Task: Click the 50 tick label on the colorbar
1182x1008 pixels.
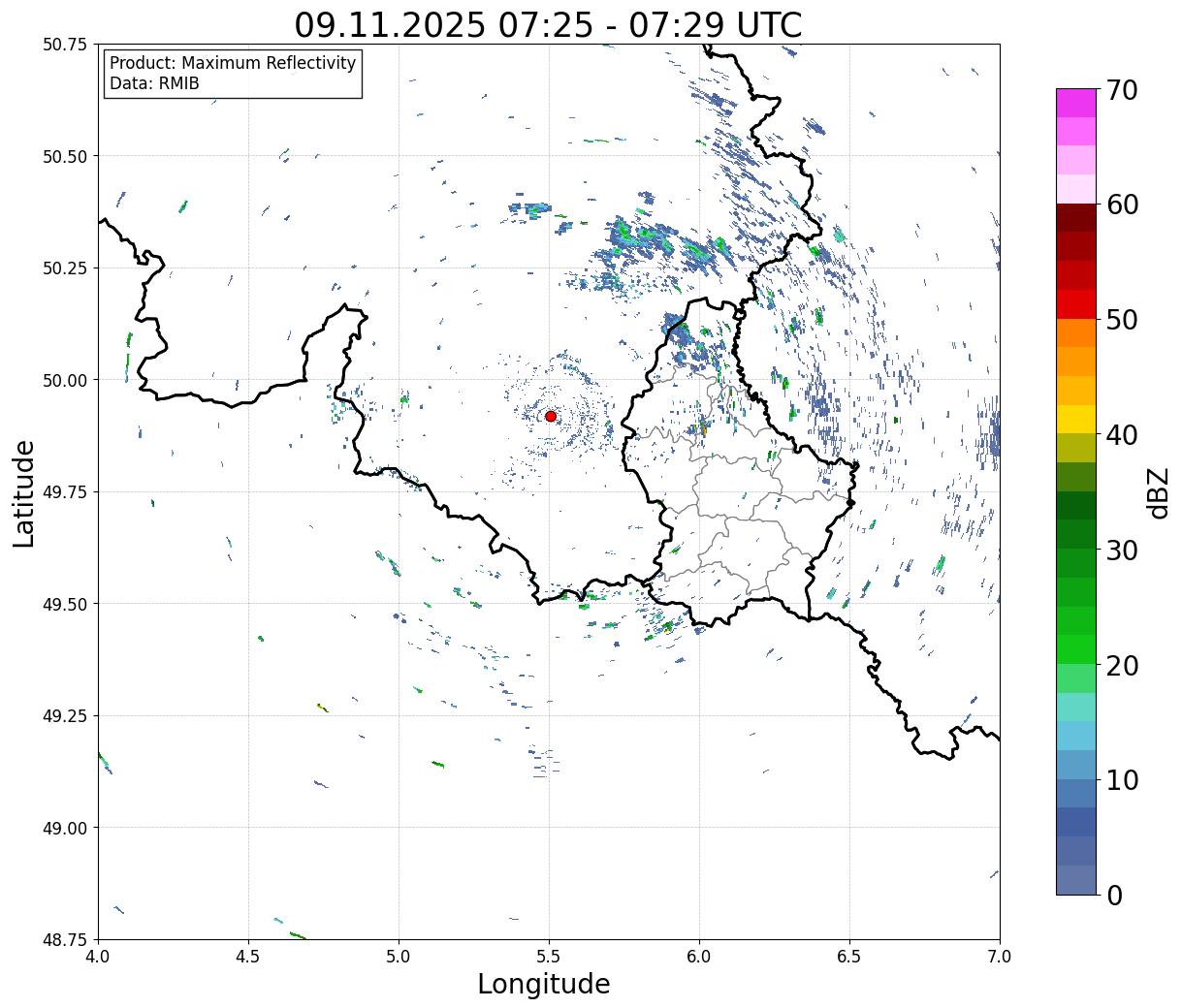Action: [x=1121, y=320]
